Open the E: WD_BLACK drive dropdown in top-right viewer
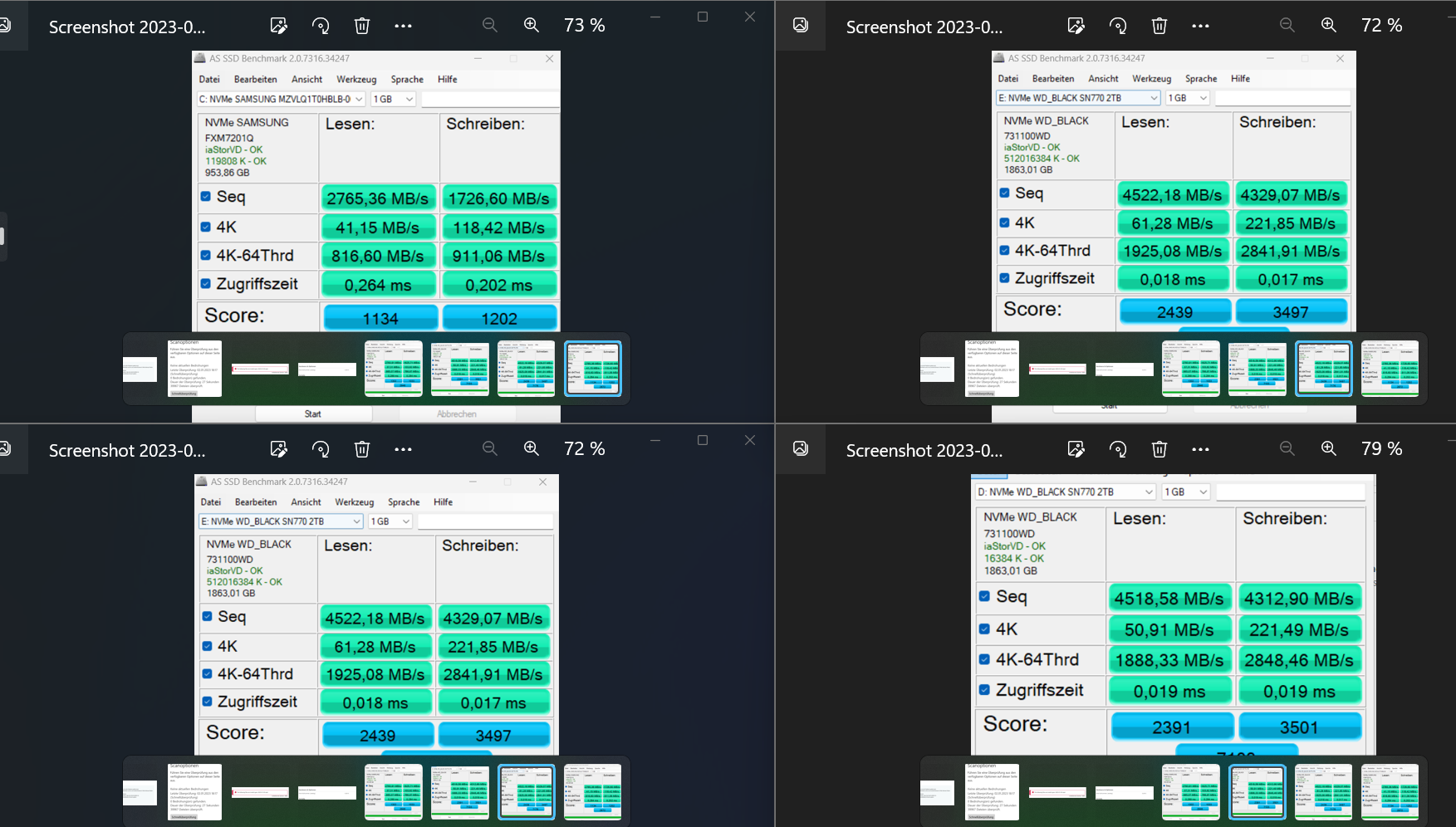This screenshot has width=1456, height=827. click(1077, 98)
